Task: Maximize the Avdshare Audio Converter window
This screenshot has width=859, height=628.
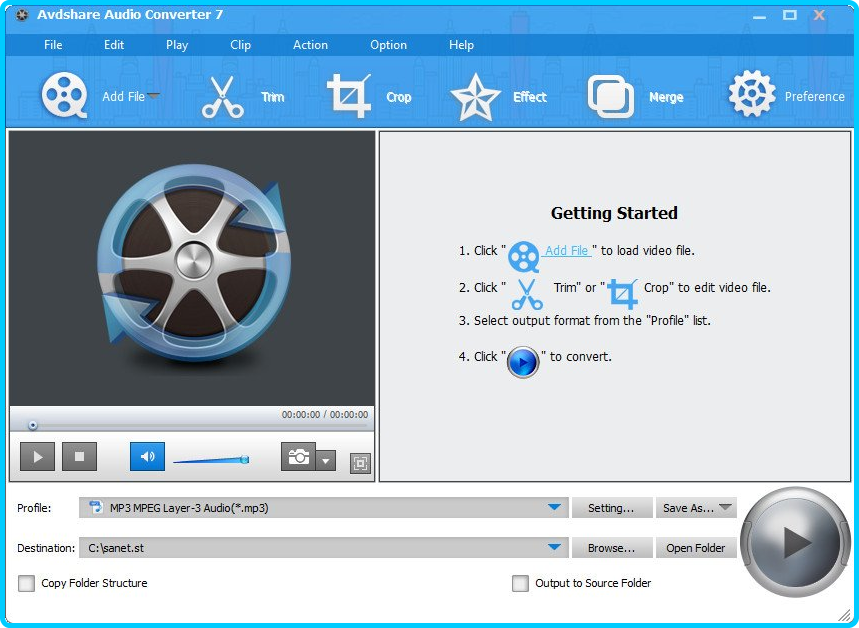Action: coord(789,15)
